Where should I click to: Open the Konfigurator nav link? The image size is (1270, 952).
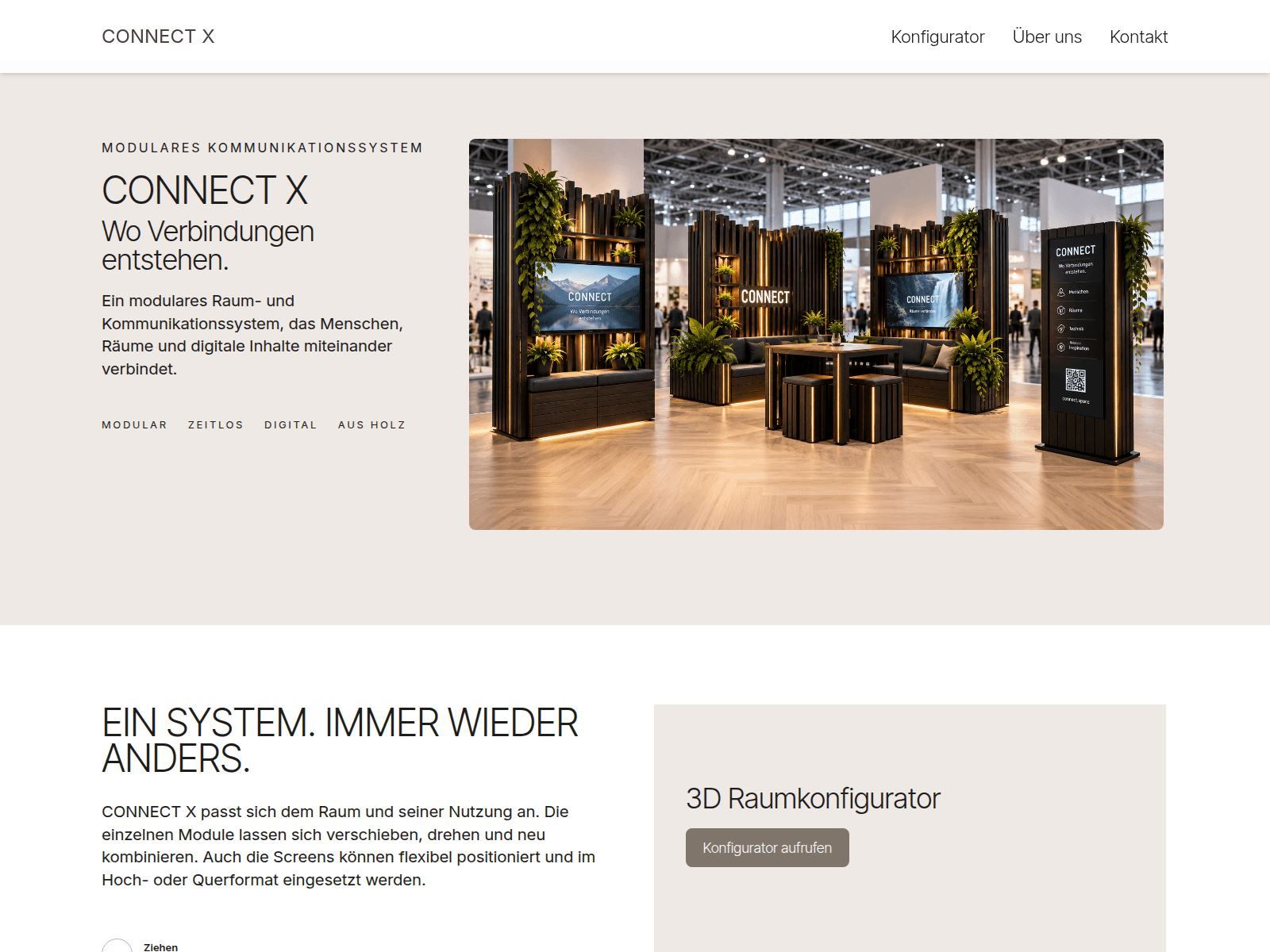[937, 36]
